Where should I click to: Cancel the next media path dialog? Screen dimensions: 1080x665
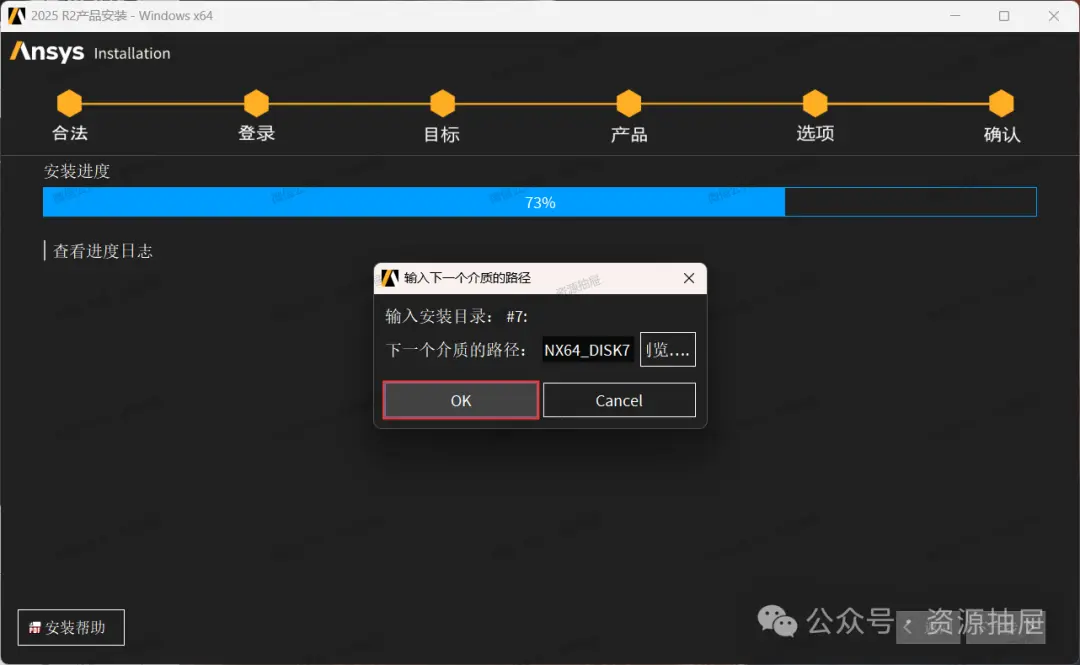tap(619, 400)
